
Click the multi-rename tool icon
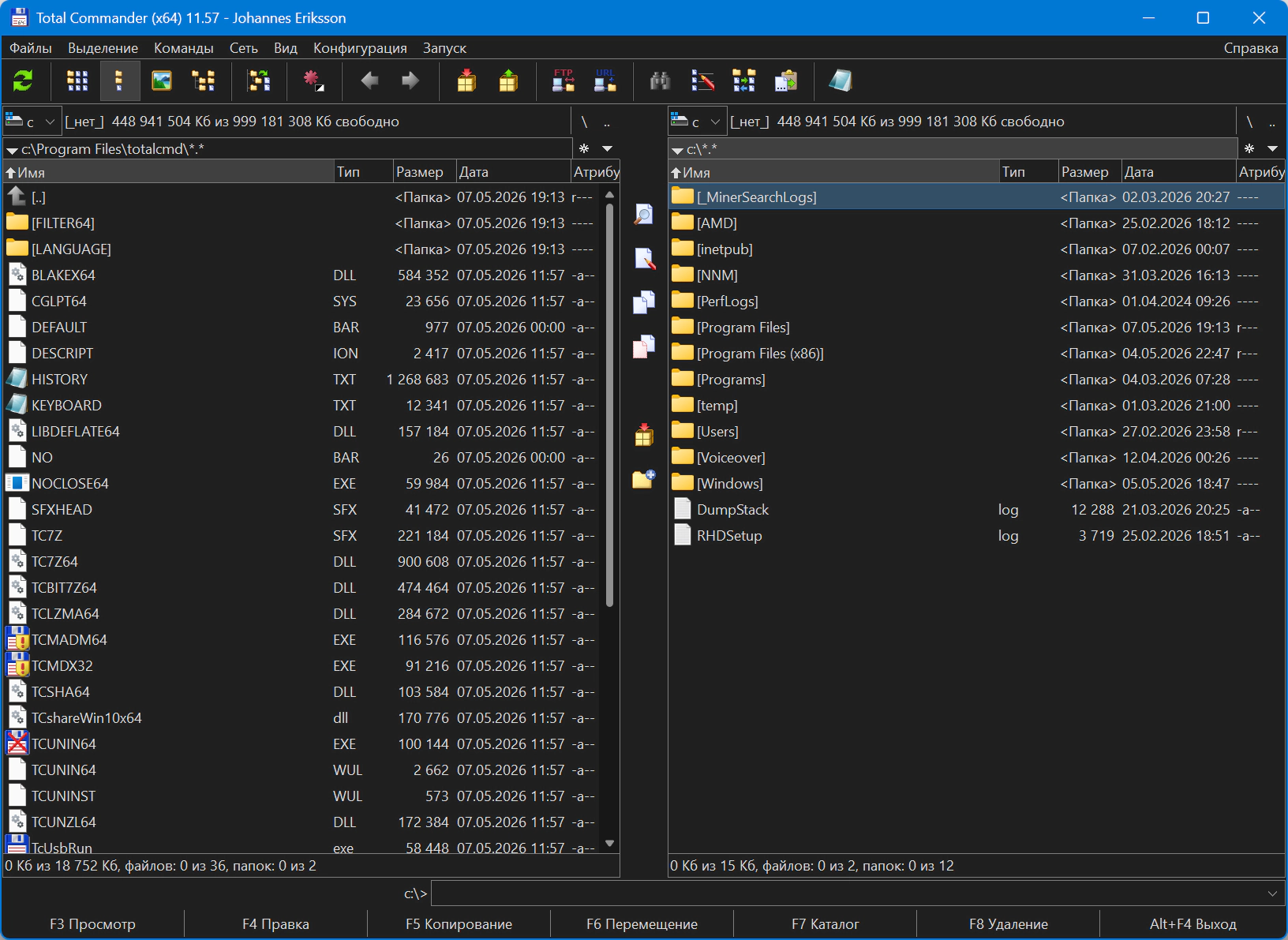coord(702,81)
